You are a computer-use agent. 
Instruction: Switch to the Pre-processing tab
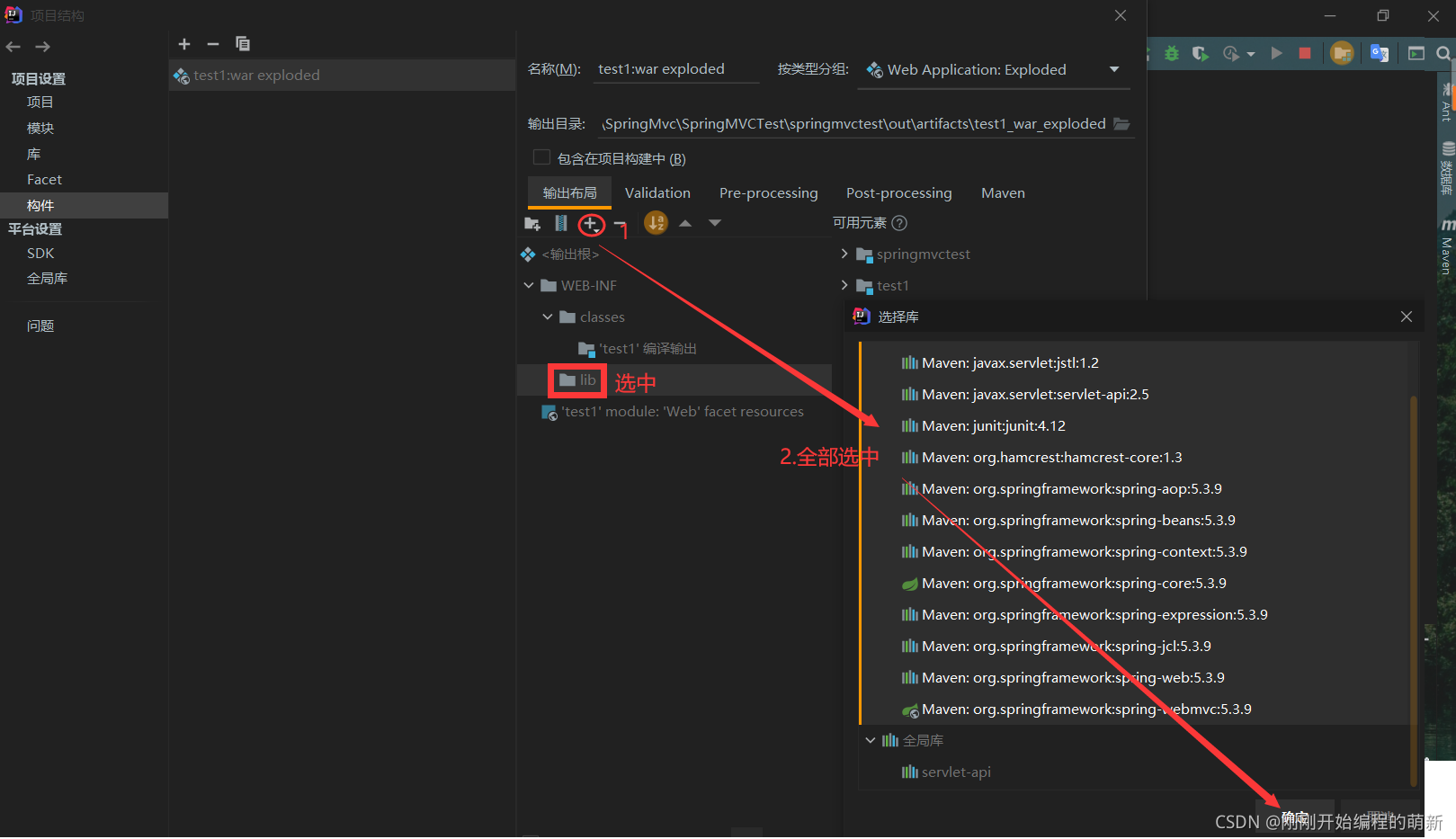(x=769, y=193)
